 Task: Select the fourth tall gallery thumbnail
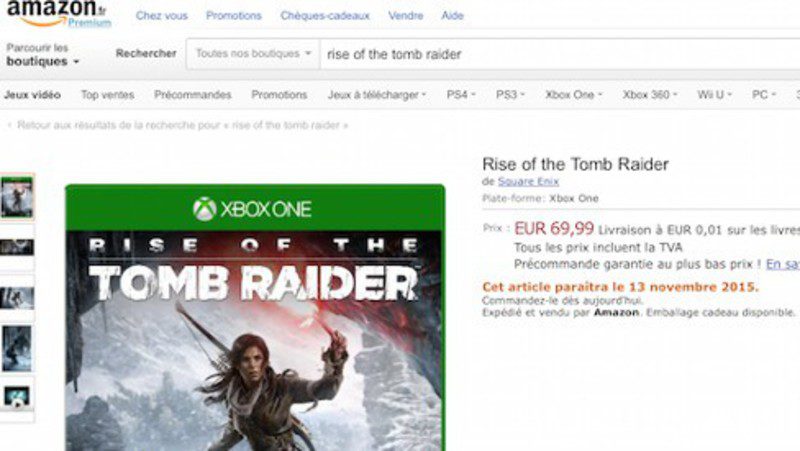pos(17,349)
